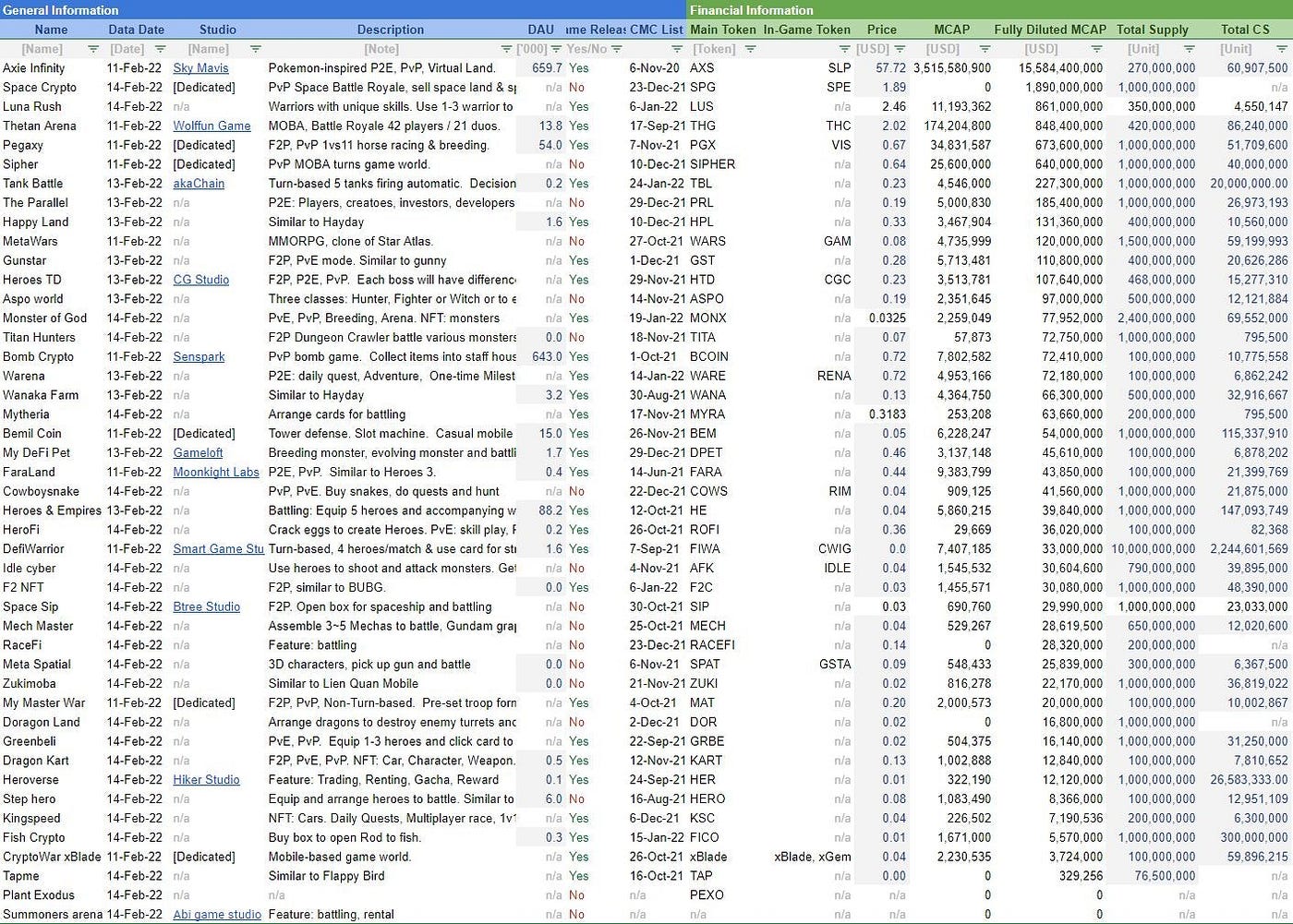The width and height of the screenshot is (1293, 924).
Task: Click the MCAP [USD] filter icon
Action: point(985,49)
